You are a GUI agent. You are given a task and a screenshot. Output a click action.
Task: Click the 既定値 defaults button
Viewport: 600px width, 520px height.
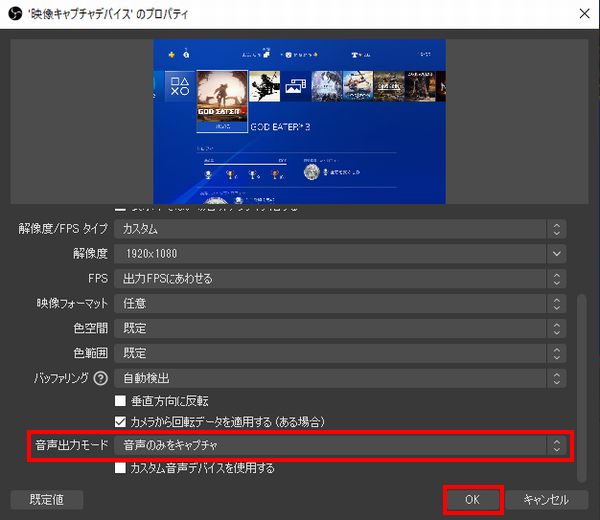[47, 500]
